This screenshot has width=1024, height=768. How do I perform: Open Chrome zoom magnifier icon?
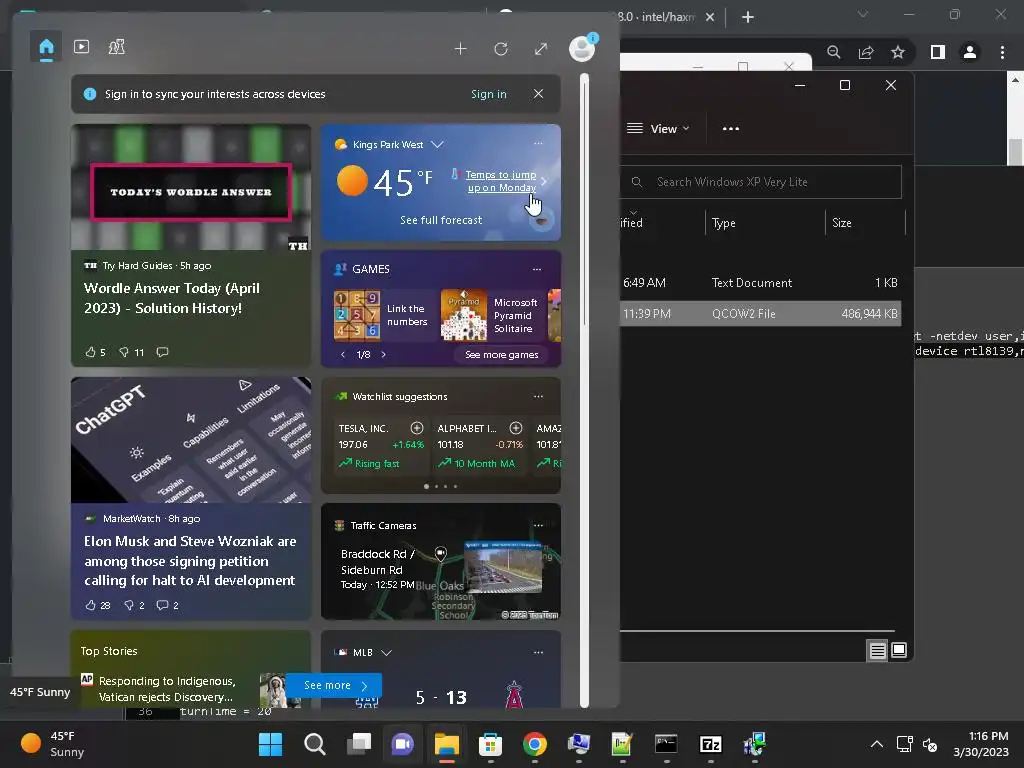pyautogui.click(x=833, y=52)
